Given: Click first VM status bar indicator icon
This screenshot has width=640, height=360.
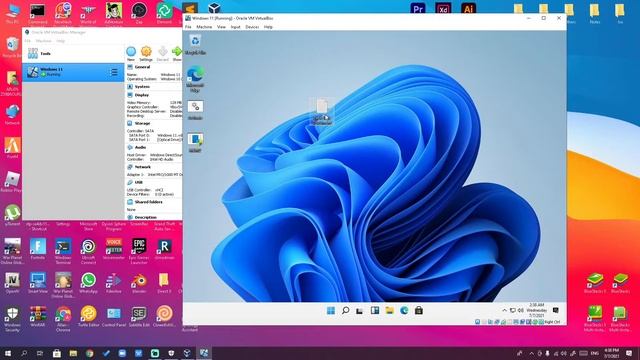Looking at the screenshot, I should [x=477, y=322].
